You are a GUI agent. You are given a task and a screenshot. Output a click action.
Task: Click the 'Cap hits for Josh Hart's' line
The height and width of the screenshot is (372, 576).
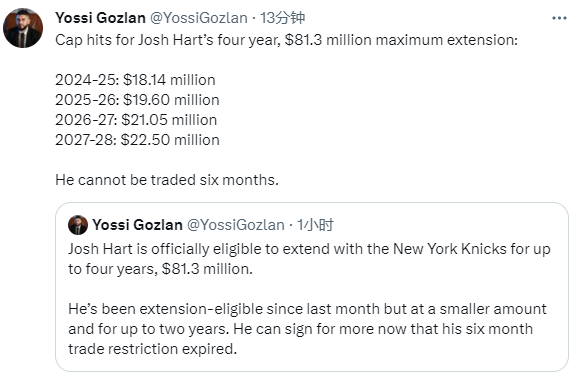287,40
